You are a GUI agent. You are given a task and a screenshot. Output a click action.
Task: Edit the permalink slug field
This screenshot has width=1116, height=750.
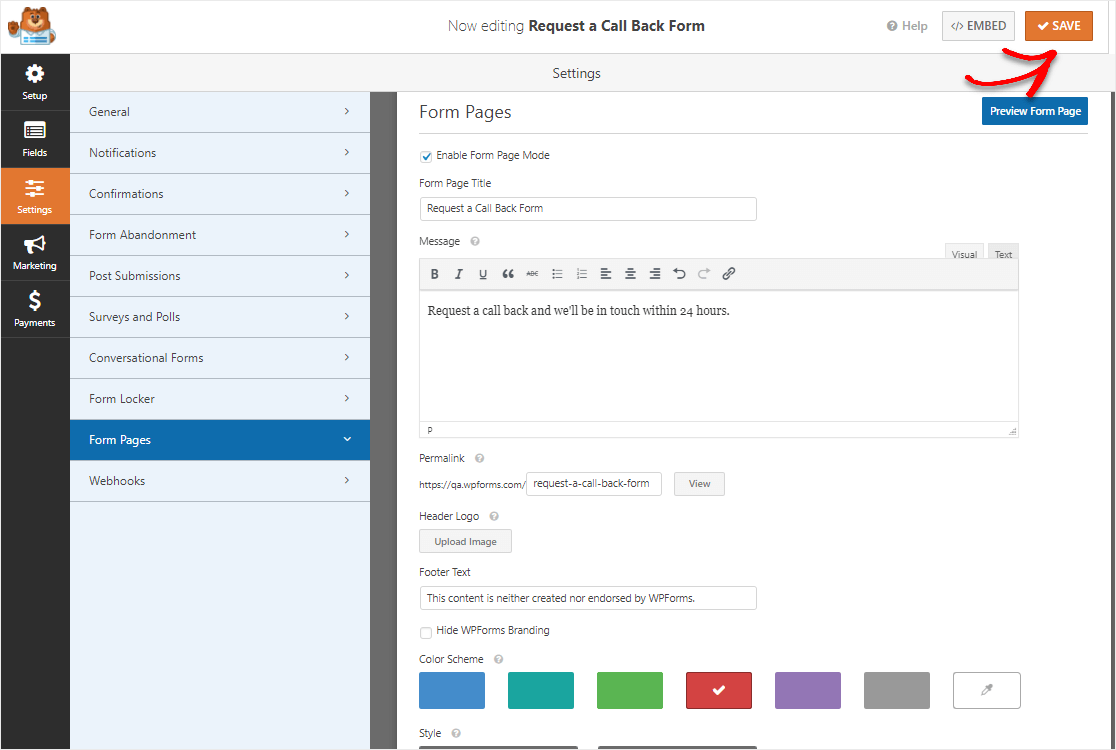594,484
